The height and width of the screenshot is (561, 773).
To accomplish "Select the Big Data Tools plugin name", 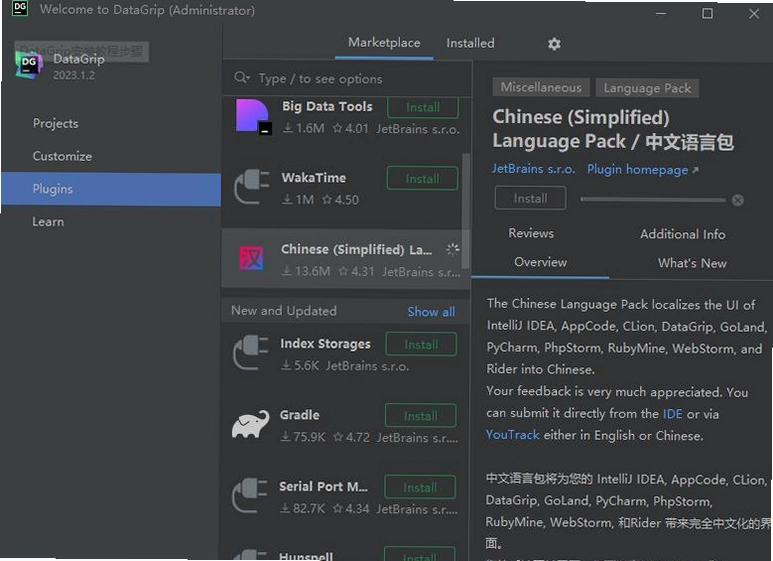I will pos(327,106).
